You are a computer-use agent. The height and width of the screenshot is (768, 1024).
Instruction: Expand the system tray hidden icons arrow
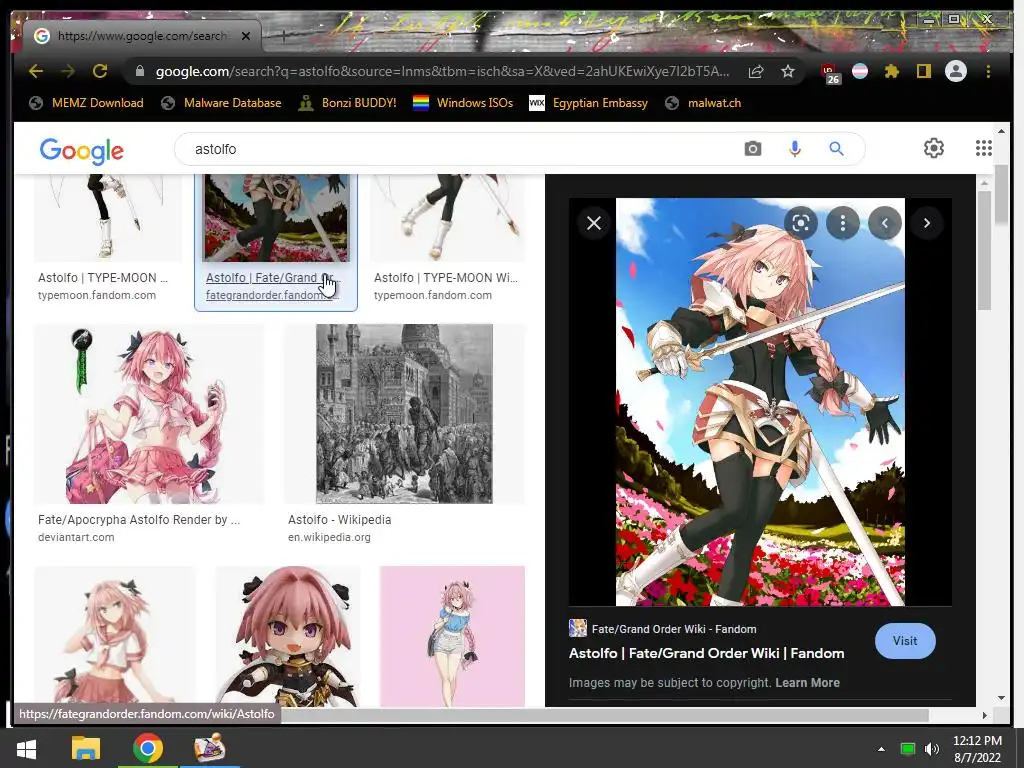click(x=881, y=749)
